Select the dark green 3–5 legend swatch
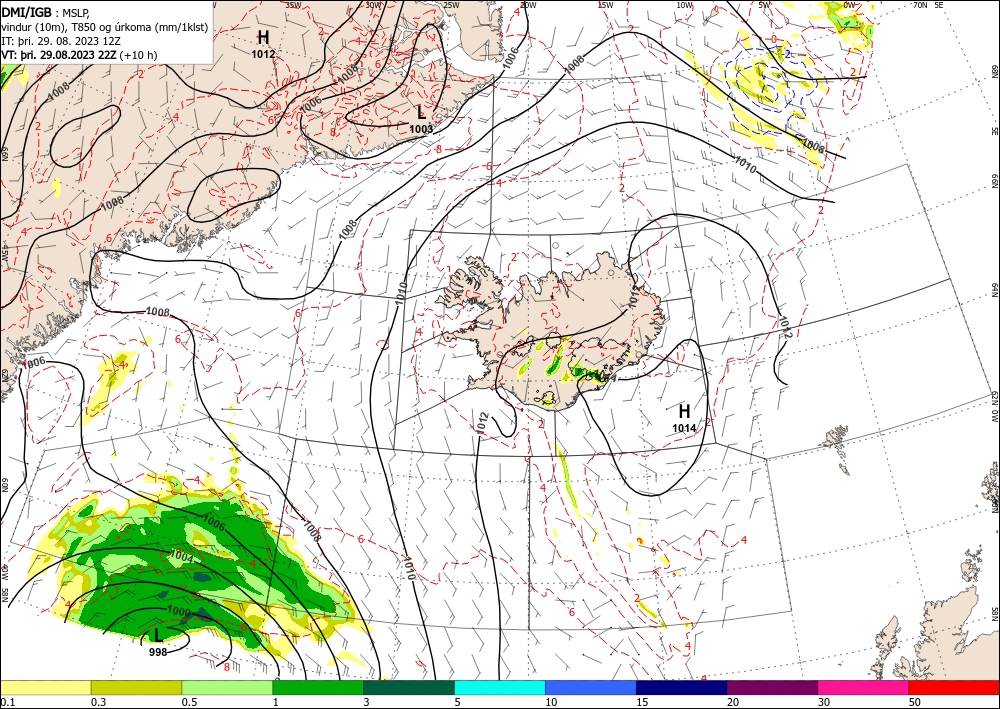This screenshot has width=1000, height=709. coord(409,688)
